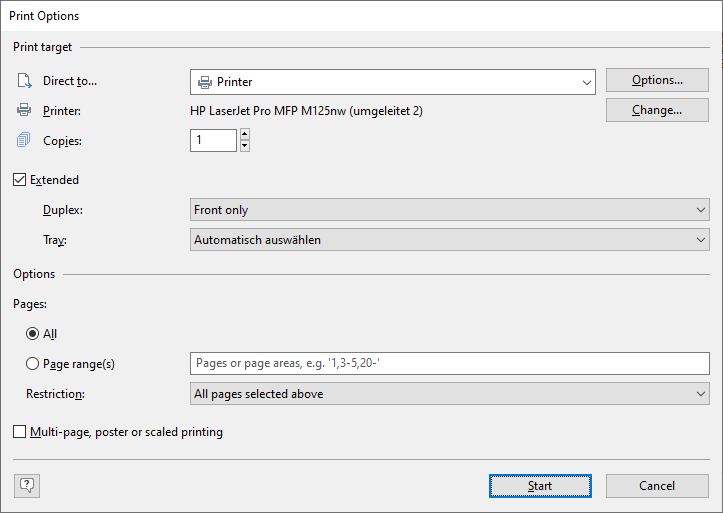Open the Direct to Printer dropdown
Image resolution: width=723 pixels, height=513 pixels.
pyautogui.click(x=393, y=82)
